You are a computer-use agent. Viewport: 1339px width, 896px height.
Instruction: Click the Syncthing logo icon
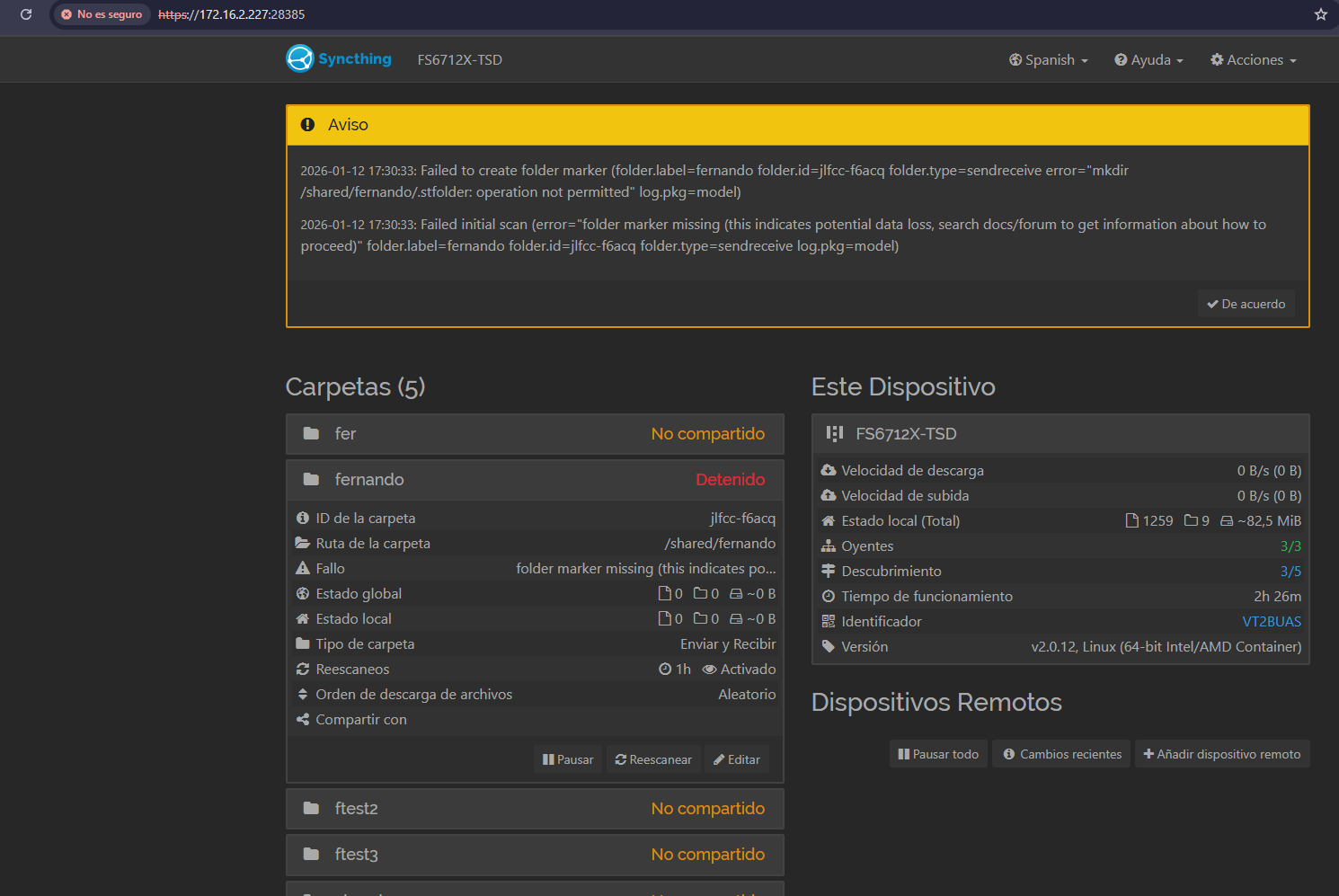[299, 58]
